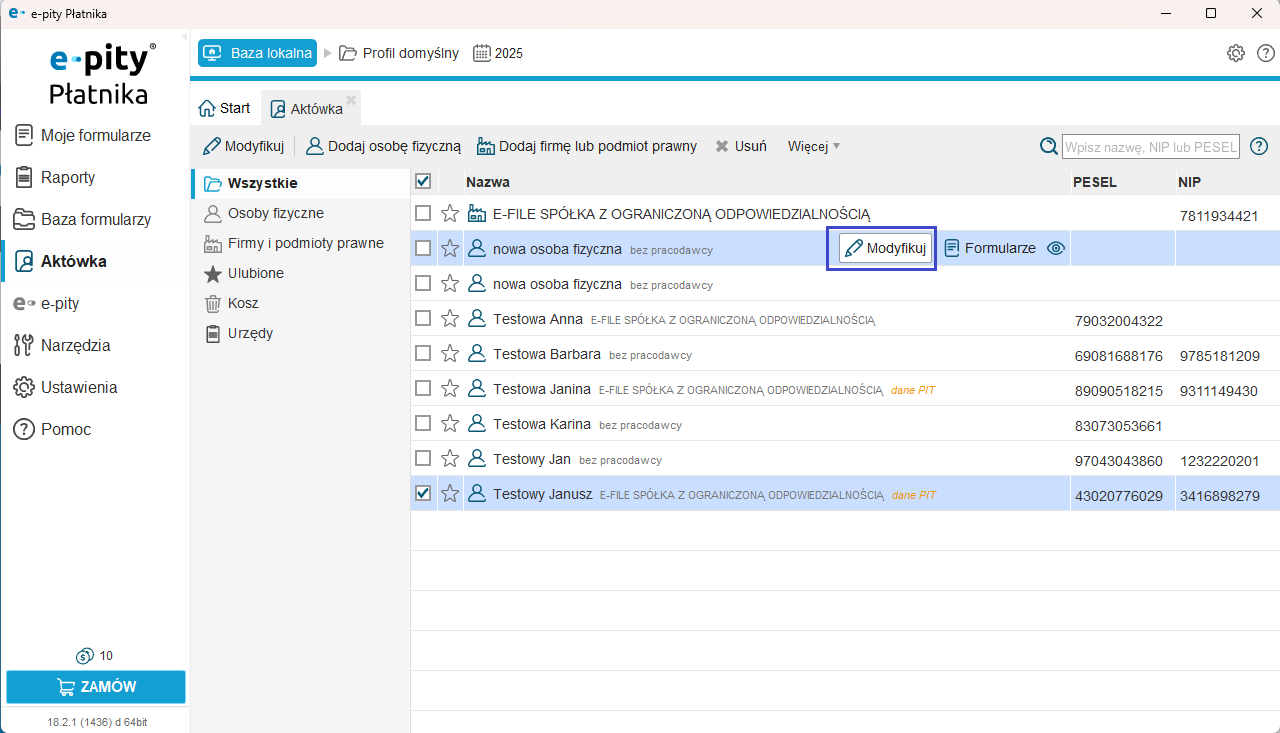Open Narzędzia in the sidebar
1280x733 pixels.
point(75,345)
